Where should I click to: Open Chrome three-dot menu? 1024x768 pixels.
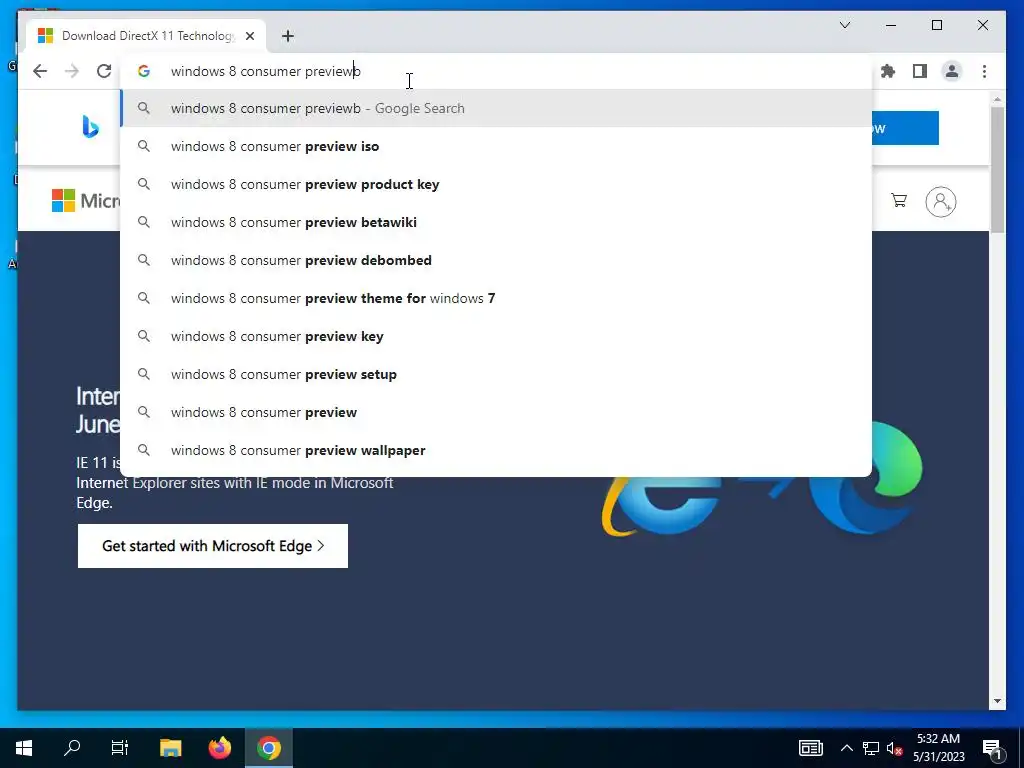tap(984, 71)
